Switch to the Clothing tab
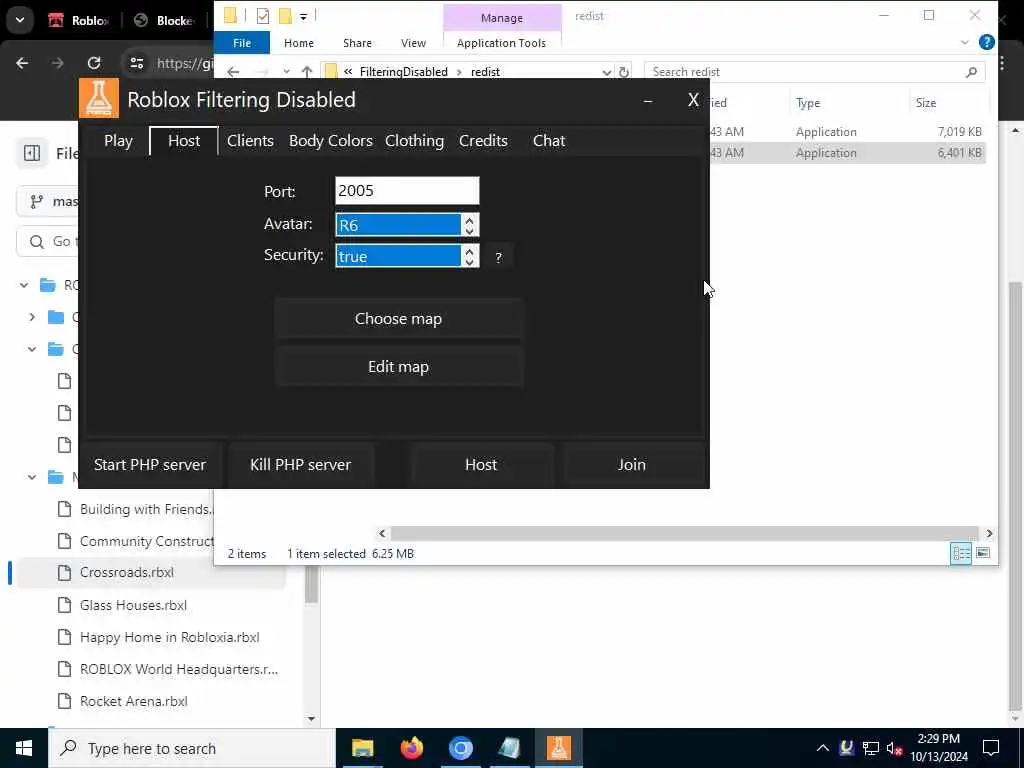 point(414,141)
